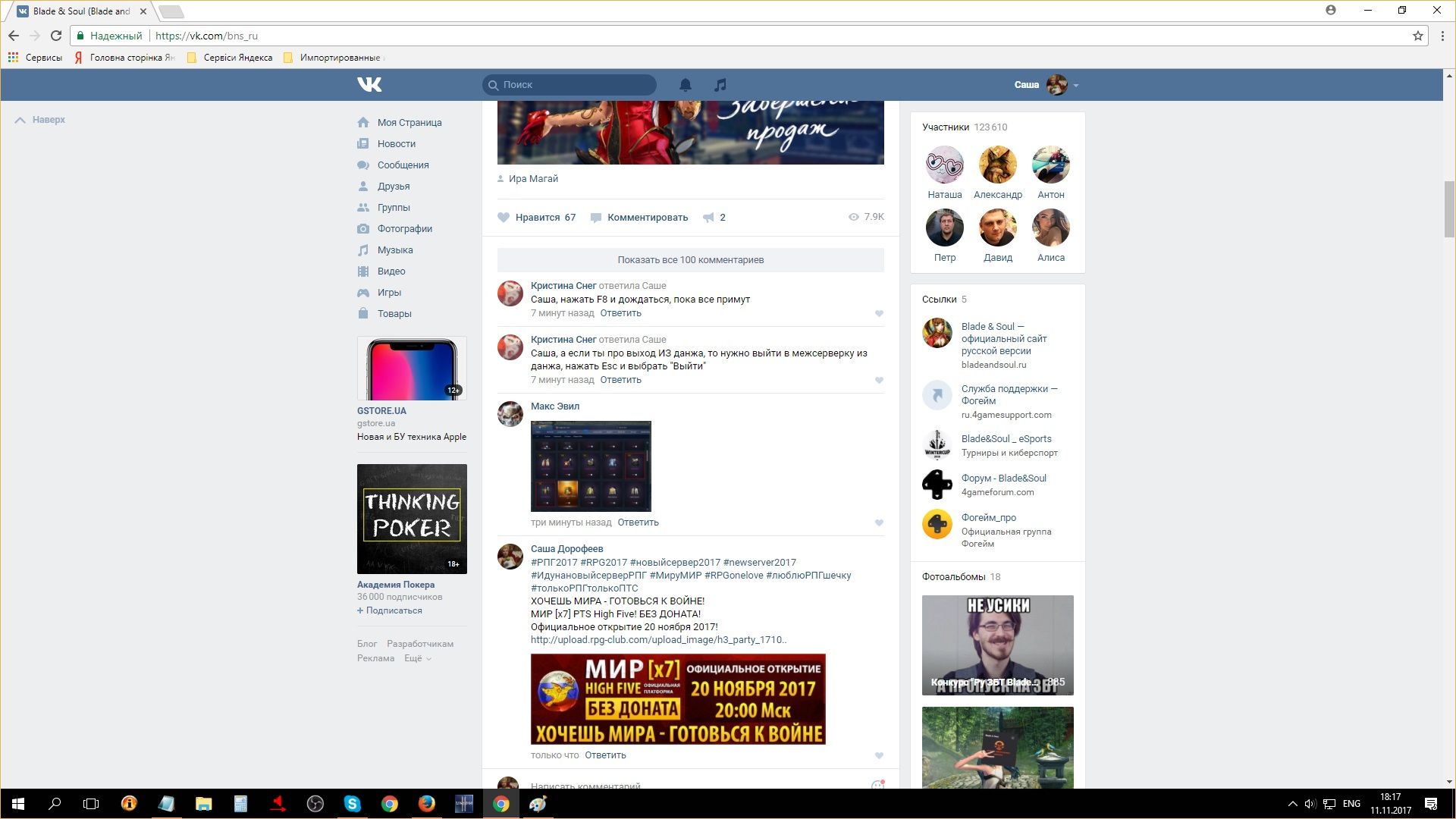
Task: Open the music note player icon
Action: [720, 85]
